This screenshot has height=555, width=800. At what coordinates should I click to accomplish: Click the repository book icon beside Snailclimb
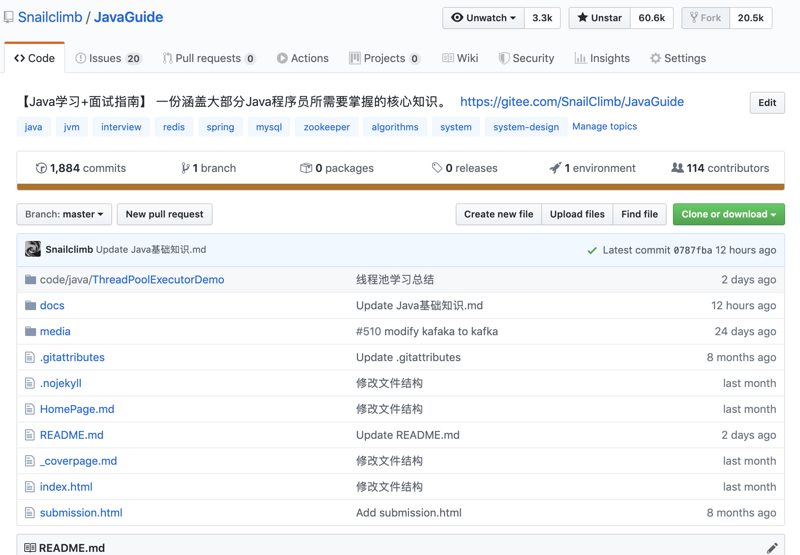pyautogui.click(x=9, y=17)
